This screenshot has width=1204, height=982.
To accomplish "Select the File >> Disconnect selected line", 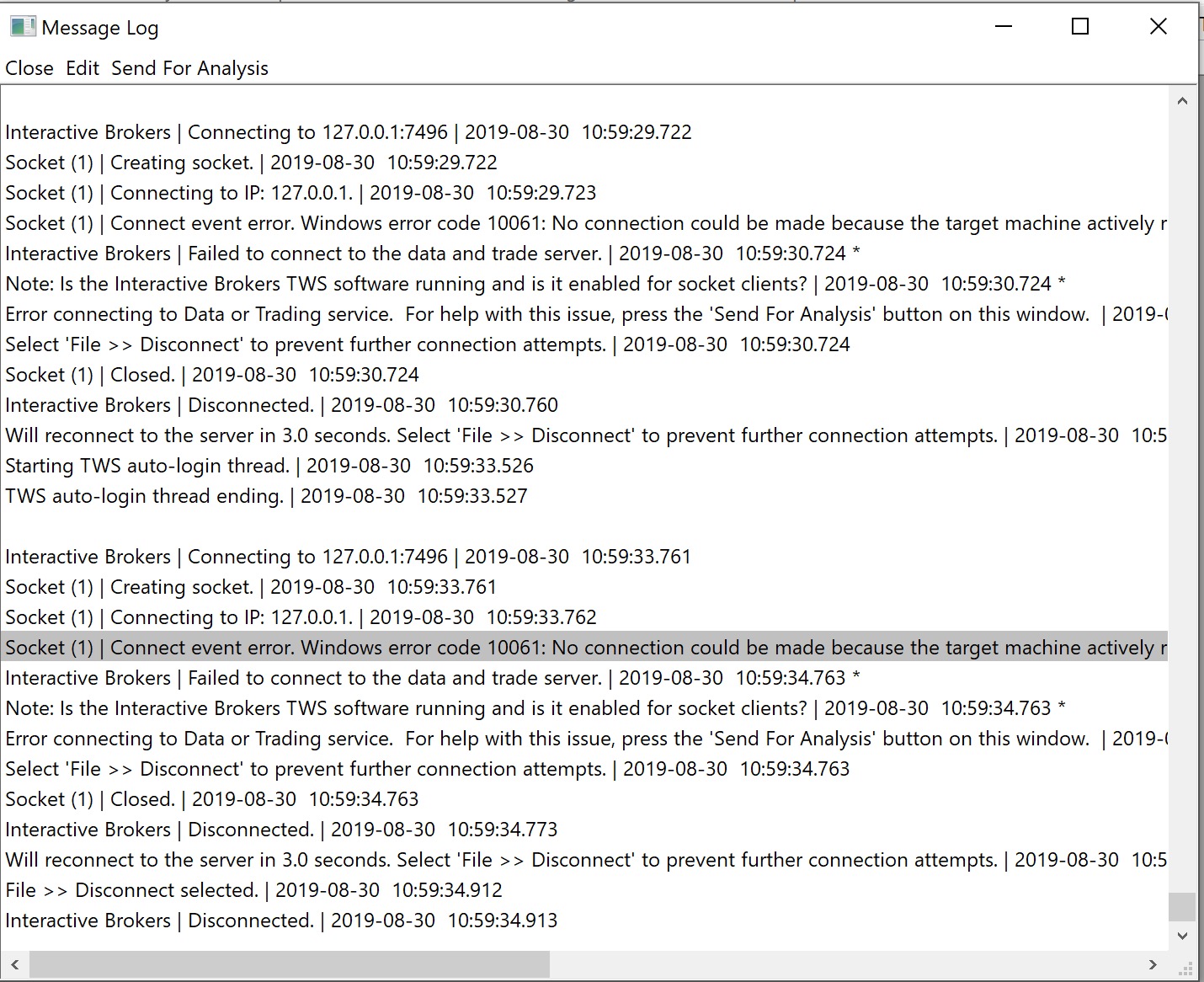I will point(253,890).
